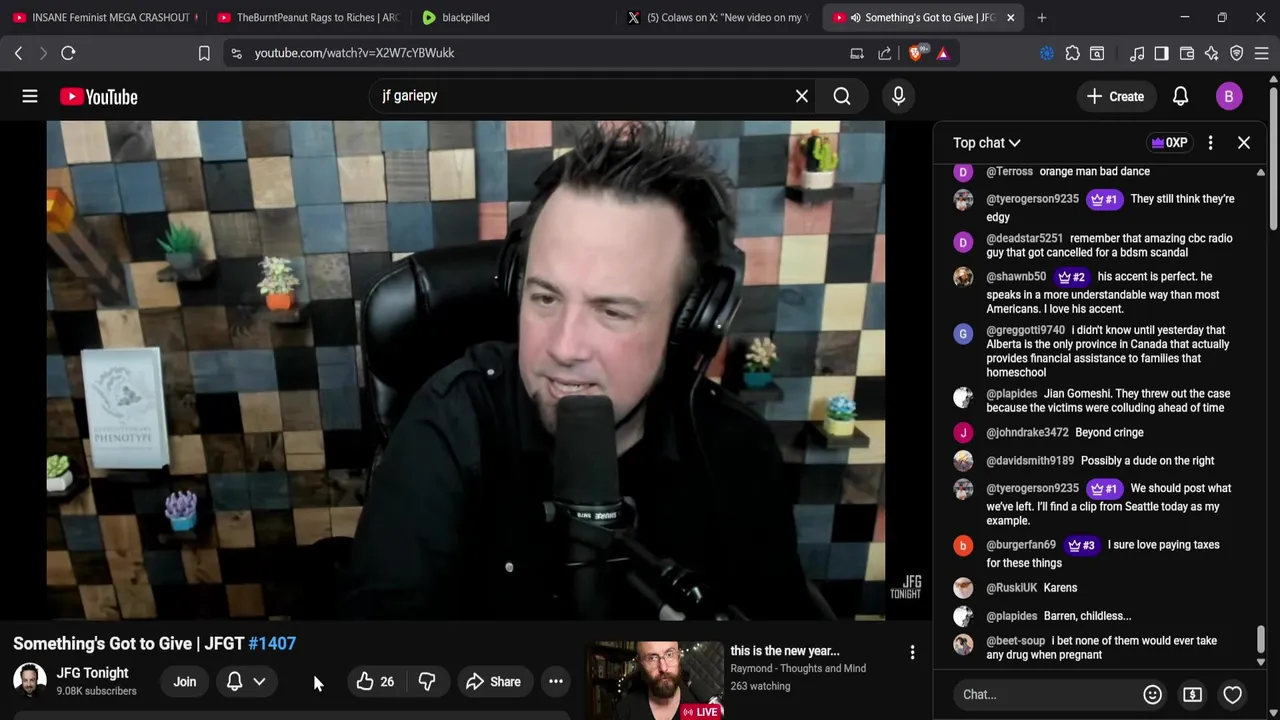The image size is (1280, 720).
Task: Open the Brave Wallet icon
Action: point(1187,53)
